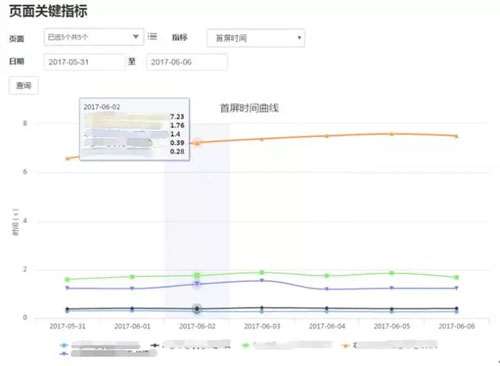Click the list icon beside page dropdown
Viewport: 500px width, 366px height.
[152, 36]
